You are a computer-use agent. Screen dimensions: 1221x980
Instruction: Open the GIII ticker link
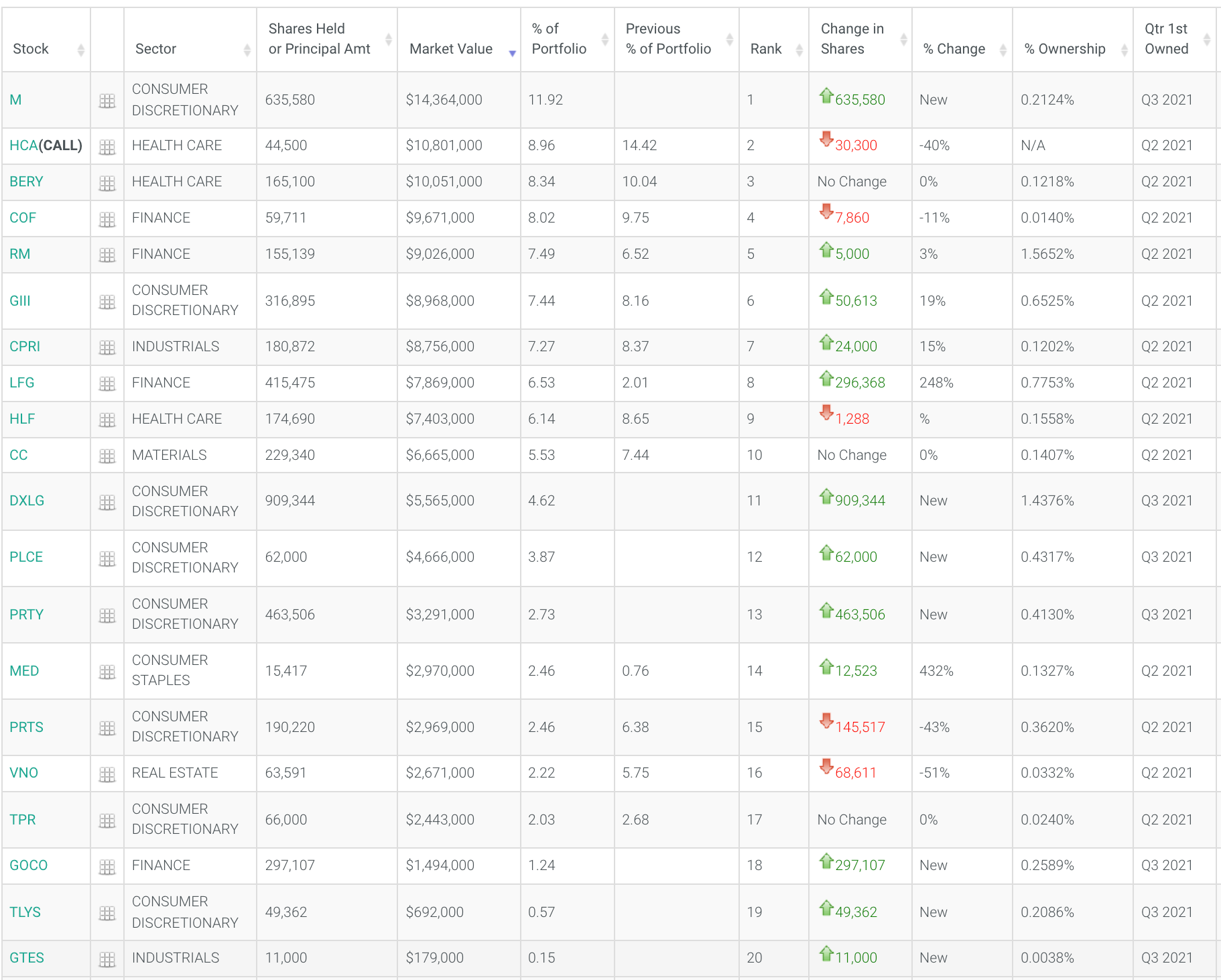[20, 301]
